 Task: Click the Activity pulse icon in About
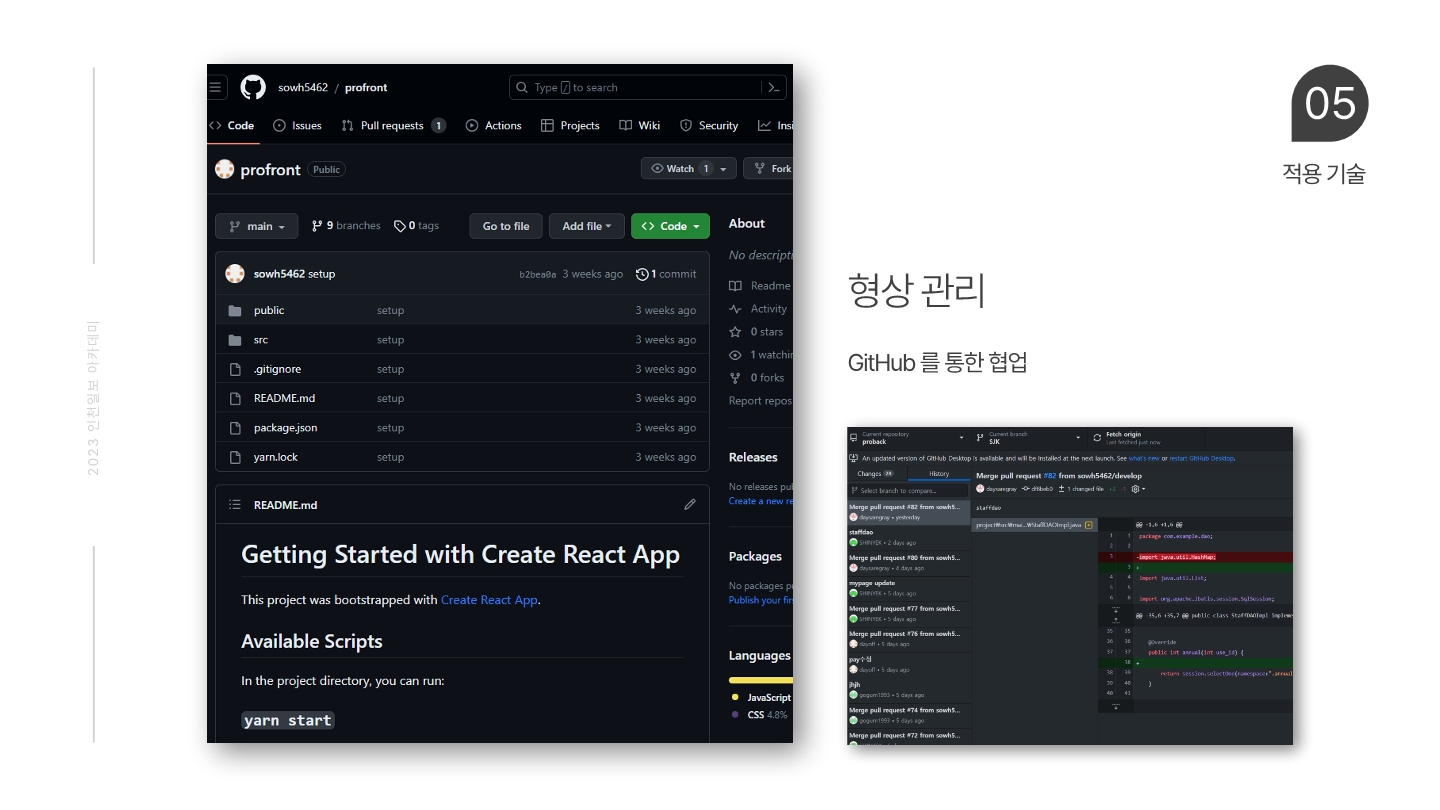(736, 309)
